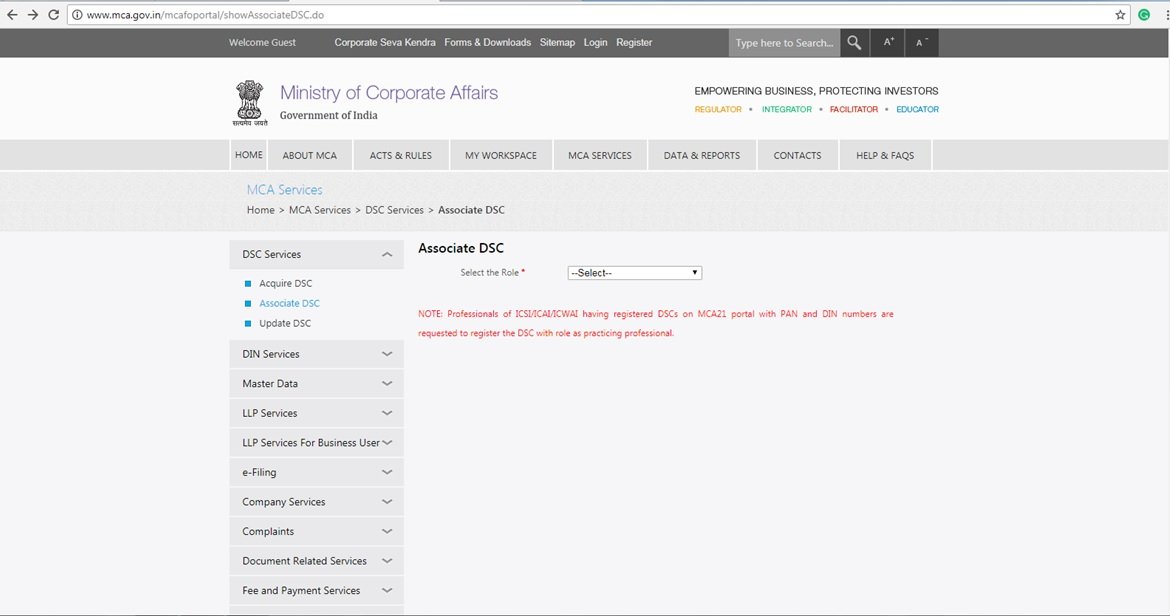
Task: Reload the page with refresh icon
Action: [x=54, y=15]
